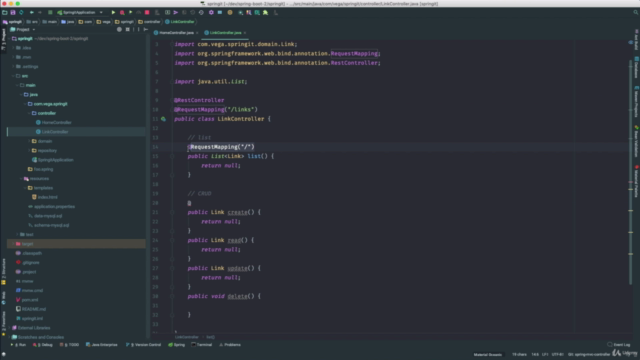Open the Project view selector dropdown
The image size is (640, 360).
click(23, 29)
